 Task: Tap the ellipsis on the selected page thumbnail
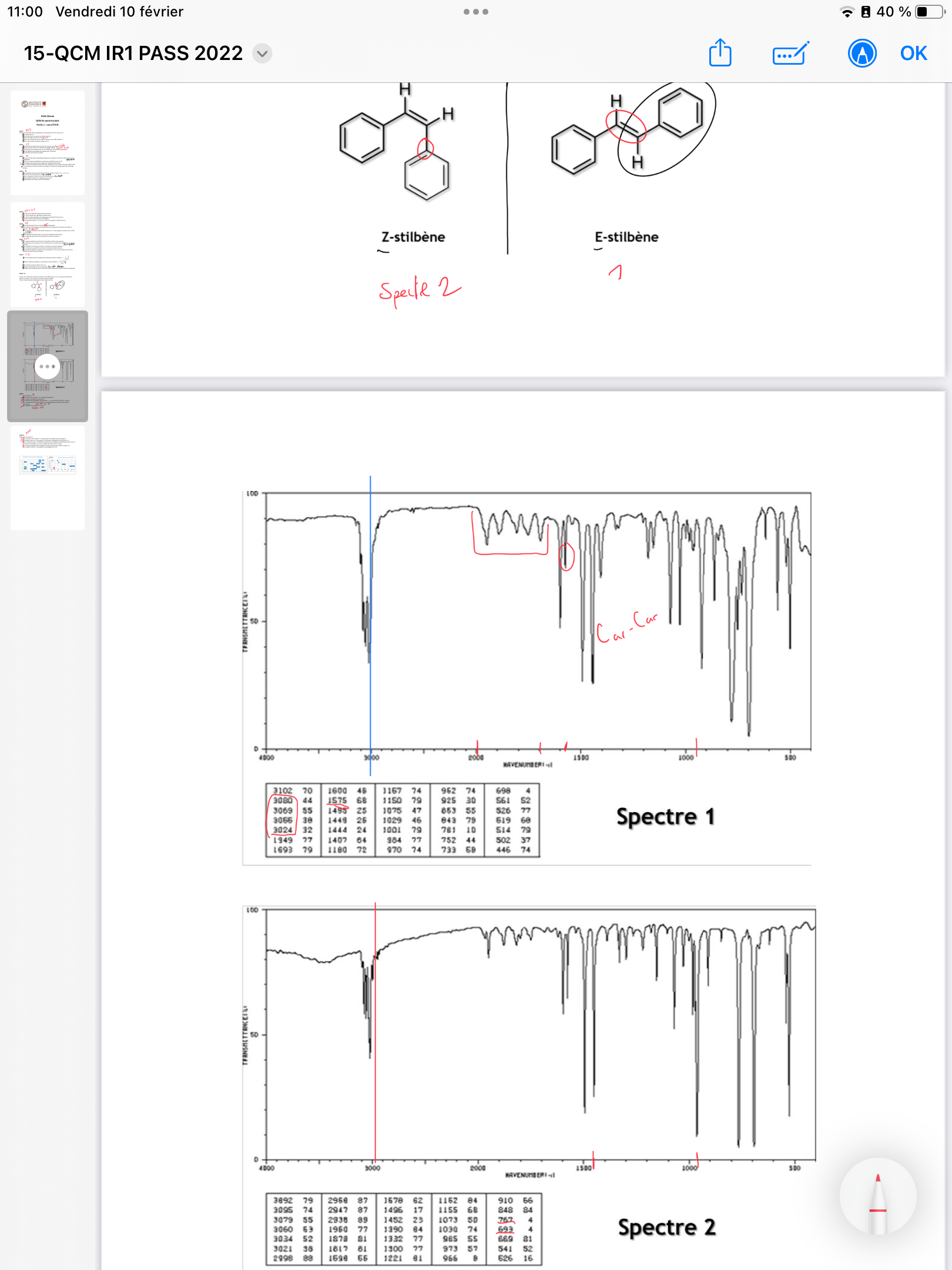48,366
